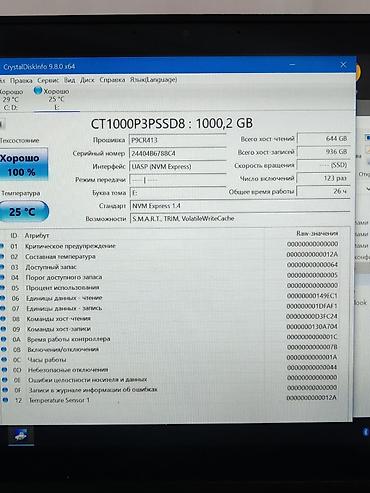Open the Вид menu

pyautogui.click(x=70, y=80)
